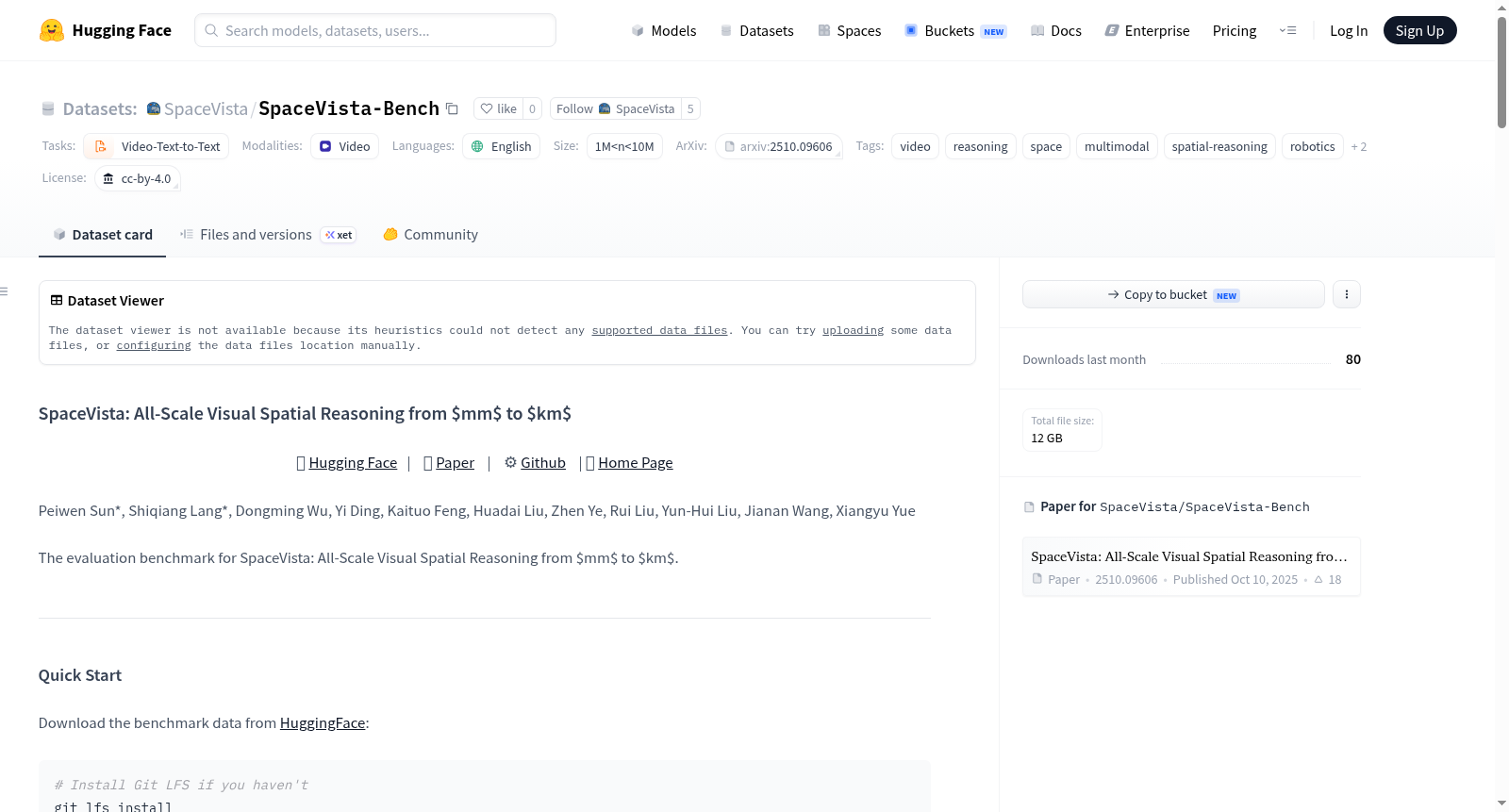Click the follower count 5
Viewport: 1509px width, 812px height.
click(x=690, y=108)
